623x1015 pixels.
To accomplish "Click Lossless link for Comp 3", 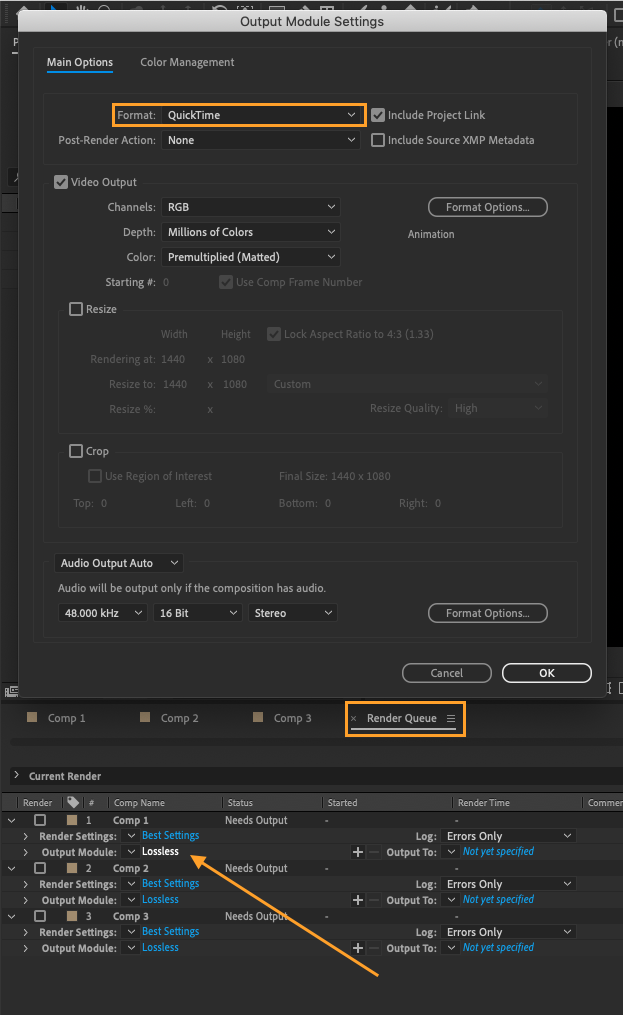I will tap(160, 947).
